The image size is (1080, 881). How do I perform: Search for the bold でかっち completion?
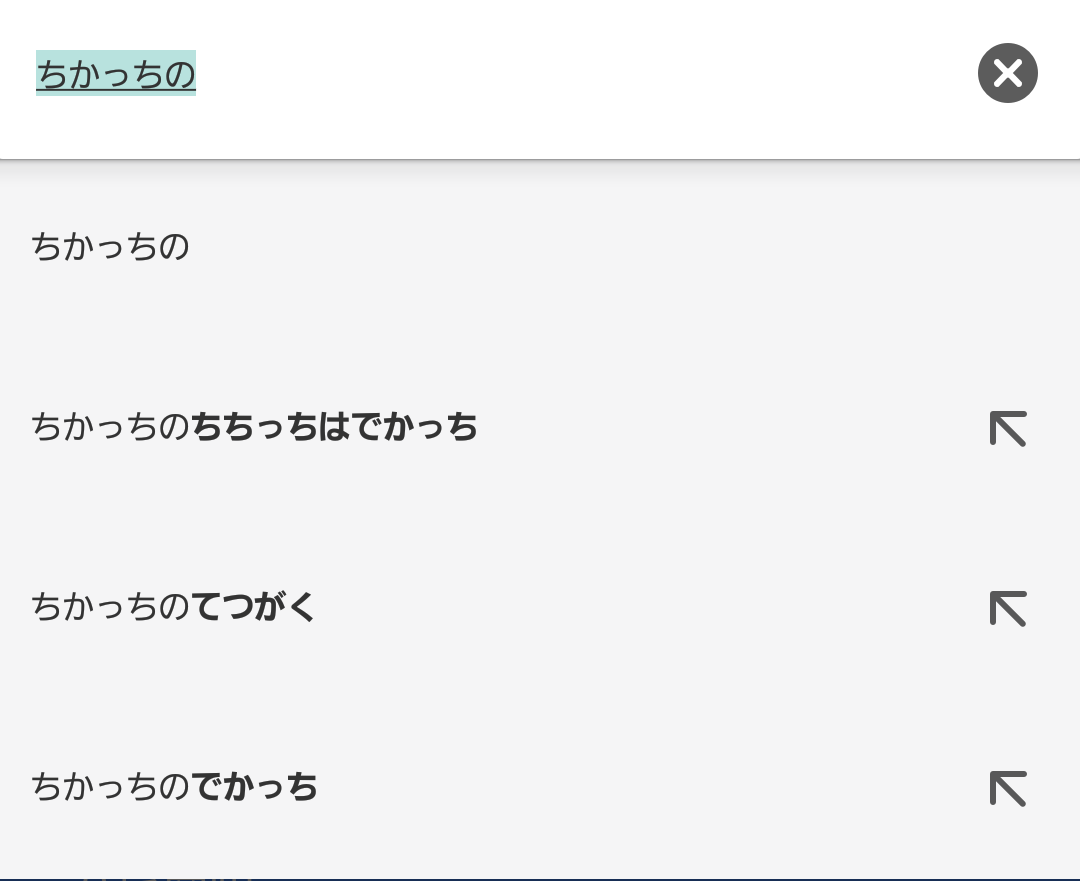click(x=254, y=787)
